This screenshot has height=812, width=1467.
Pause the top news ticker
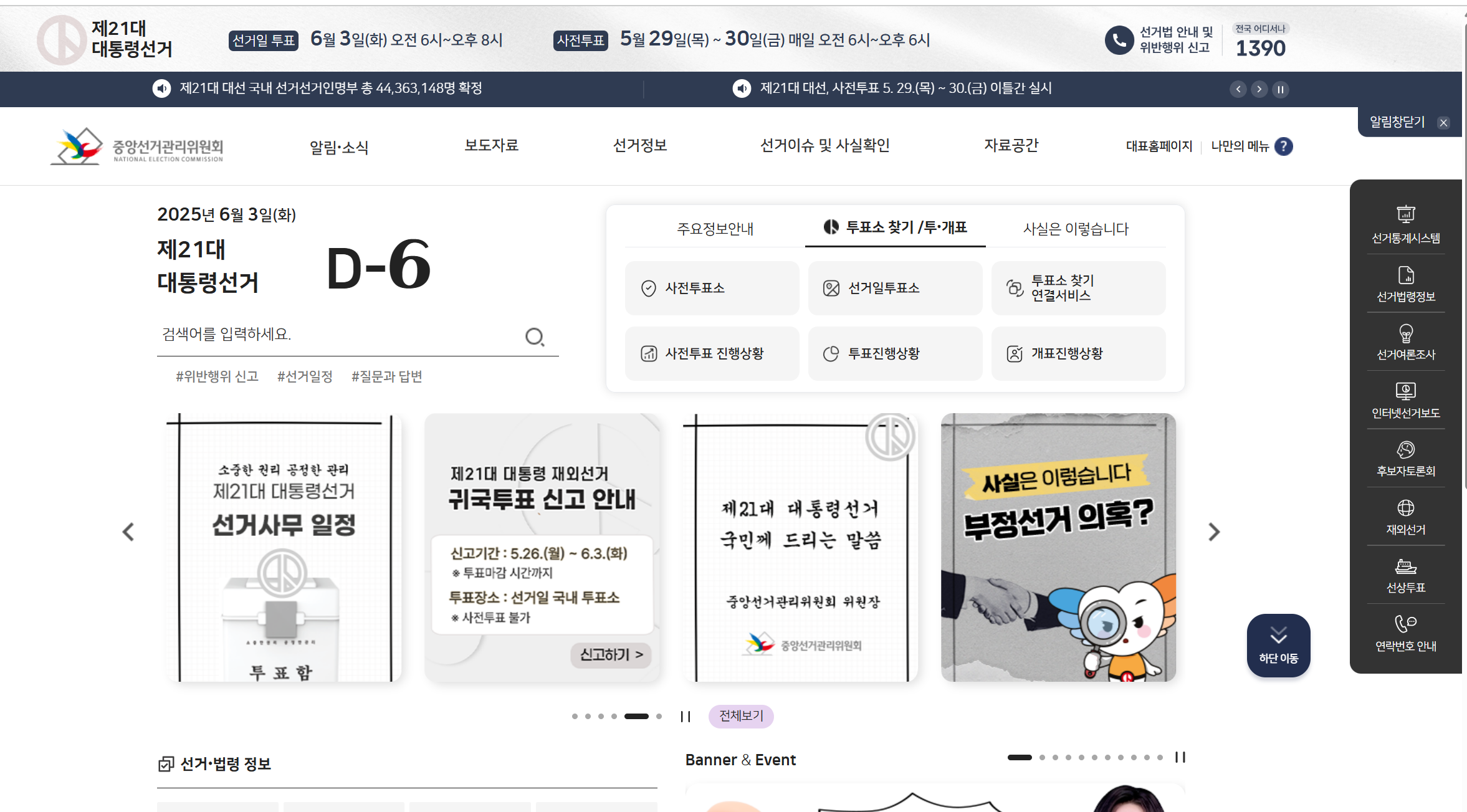pos(1280,89)
